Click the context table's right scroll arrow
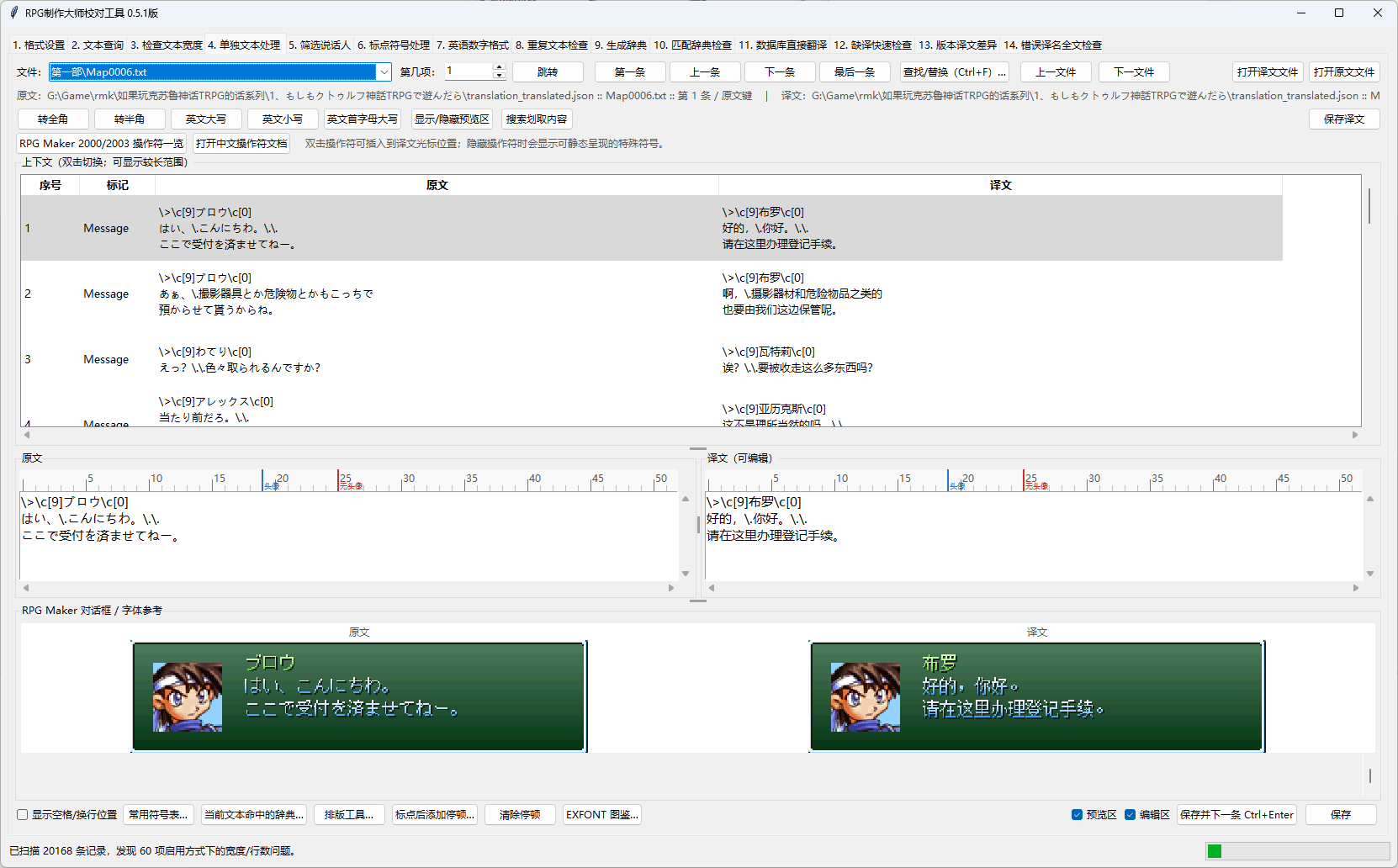1398x868 pixels. (x=1355, y=435)
